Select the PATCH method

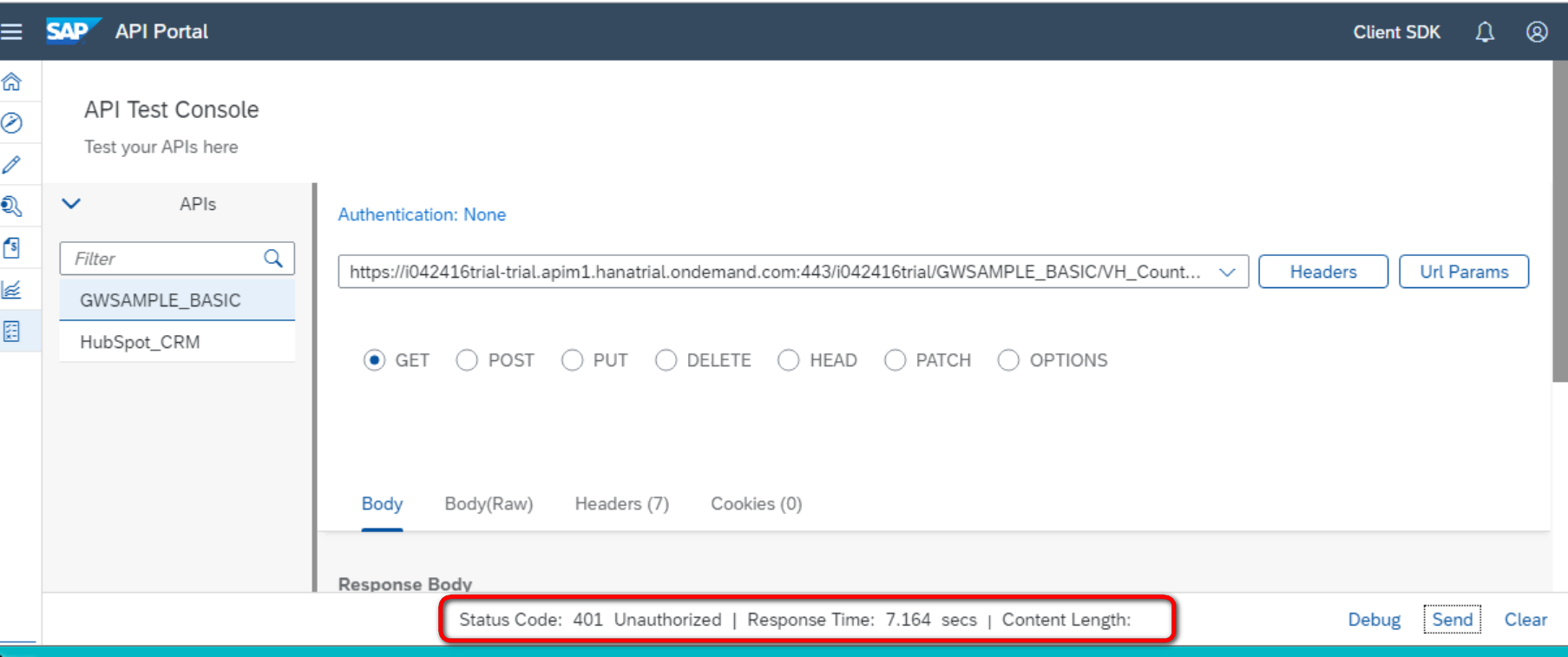pos(895,360)
